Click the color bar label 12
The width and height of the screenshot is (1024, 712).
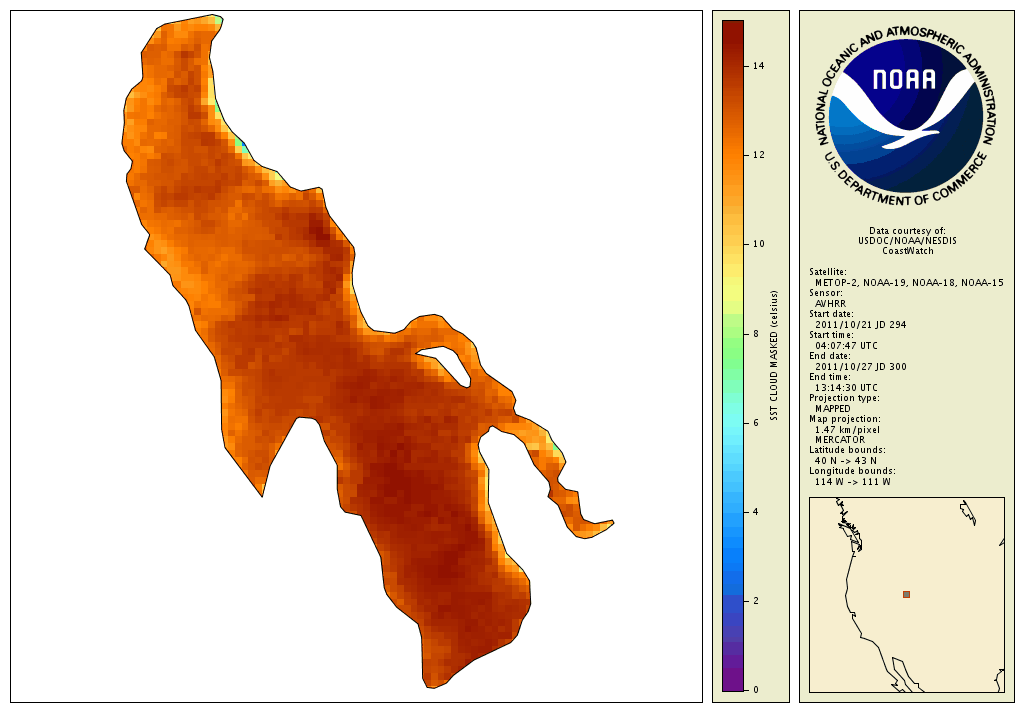(x=758, y=155)
